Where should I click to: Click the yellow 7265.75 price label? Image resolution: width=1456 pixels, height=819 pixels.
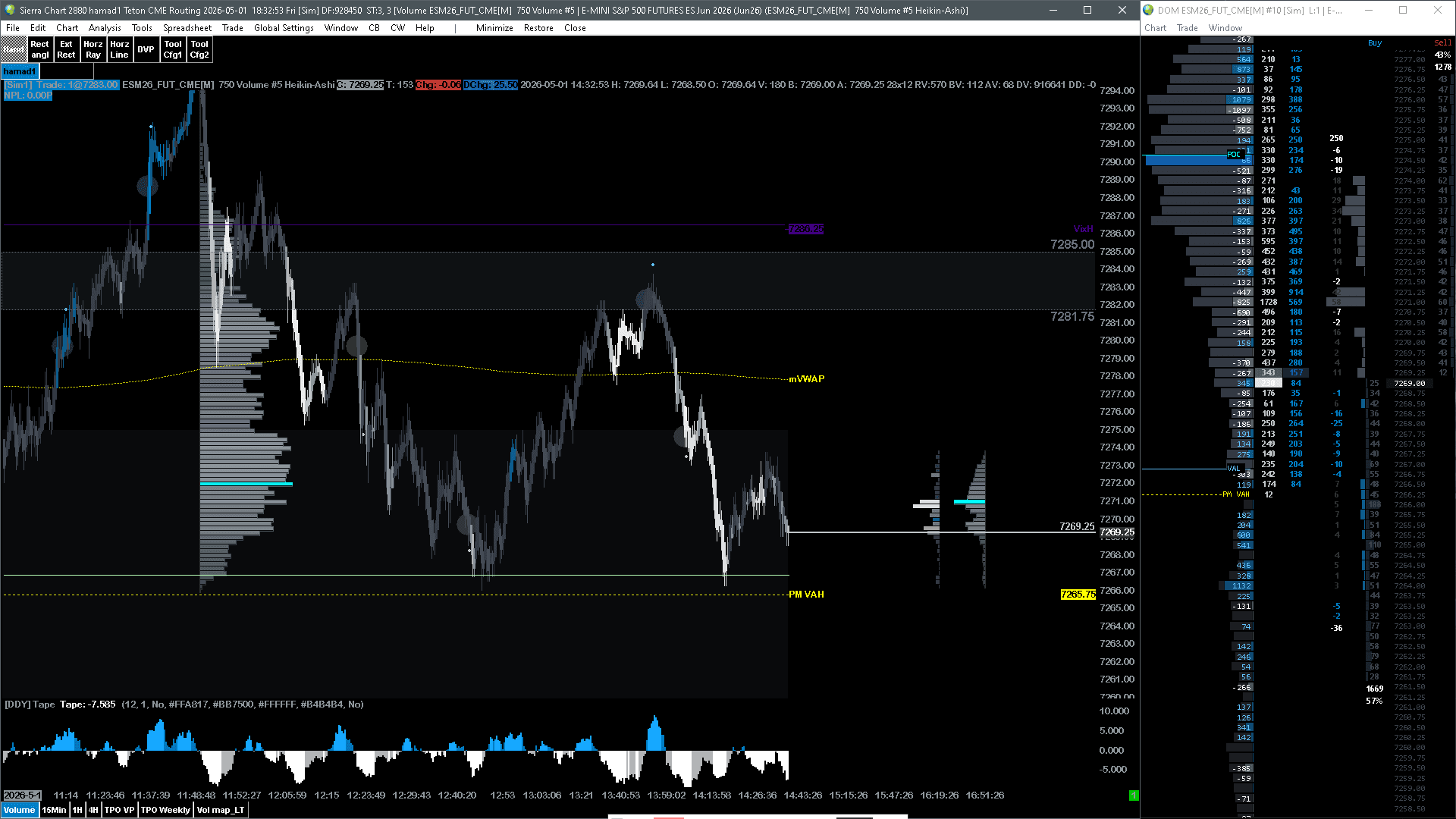click(1078, 595)
